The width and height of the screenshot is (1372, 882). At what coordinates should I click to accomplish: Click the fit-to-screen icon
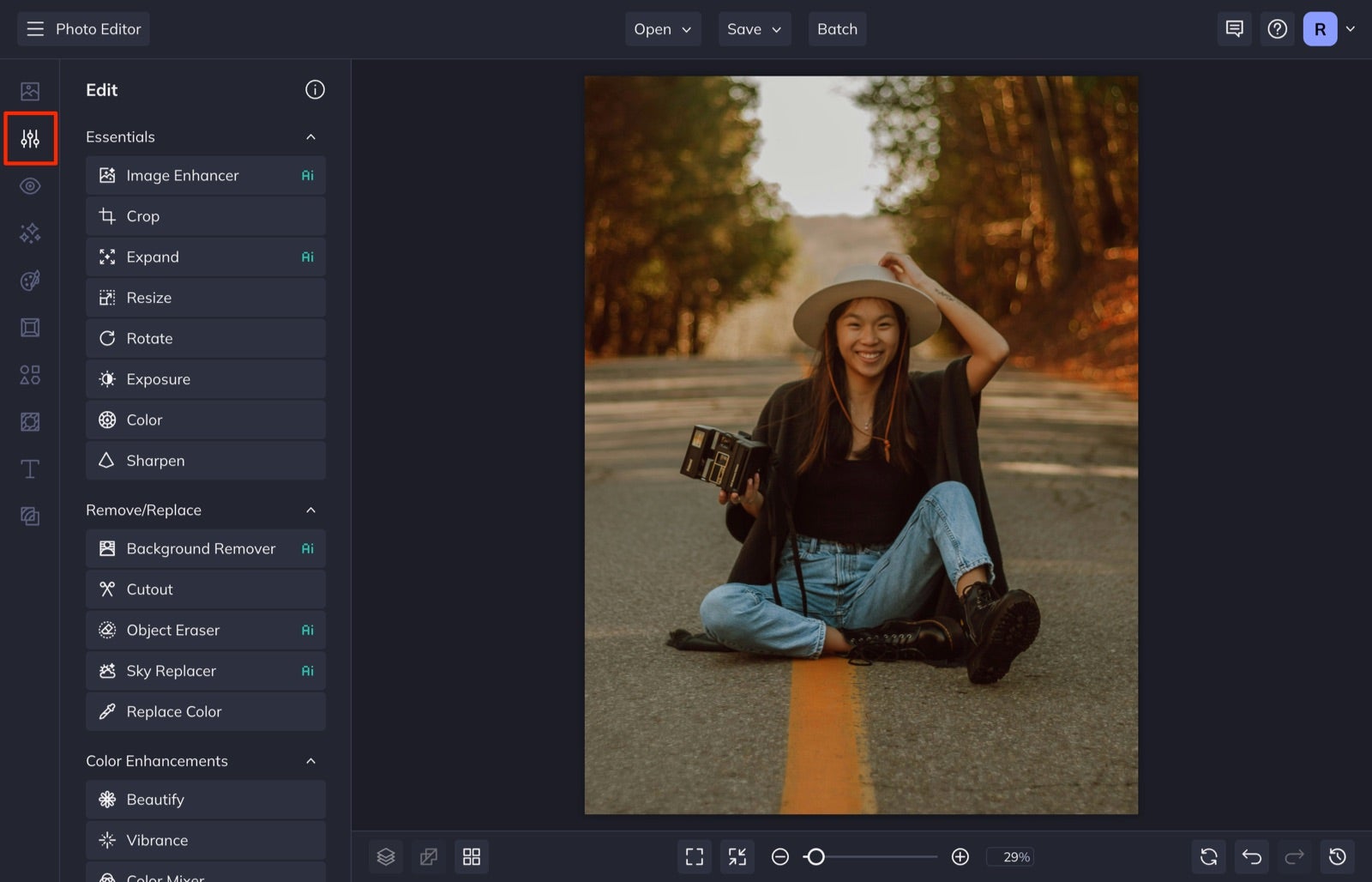[x=694, y=855]
